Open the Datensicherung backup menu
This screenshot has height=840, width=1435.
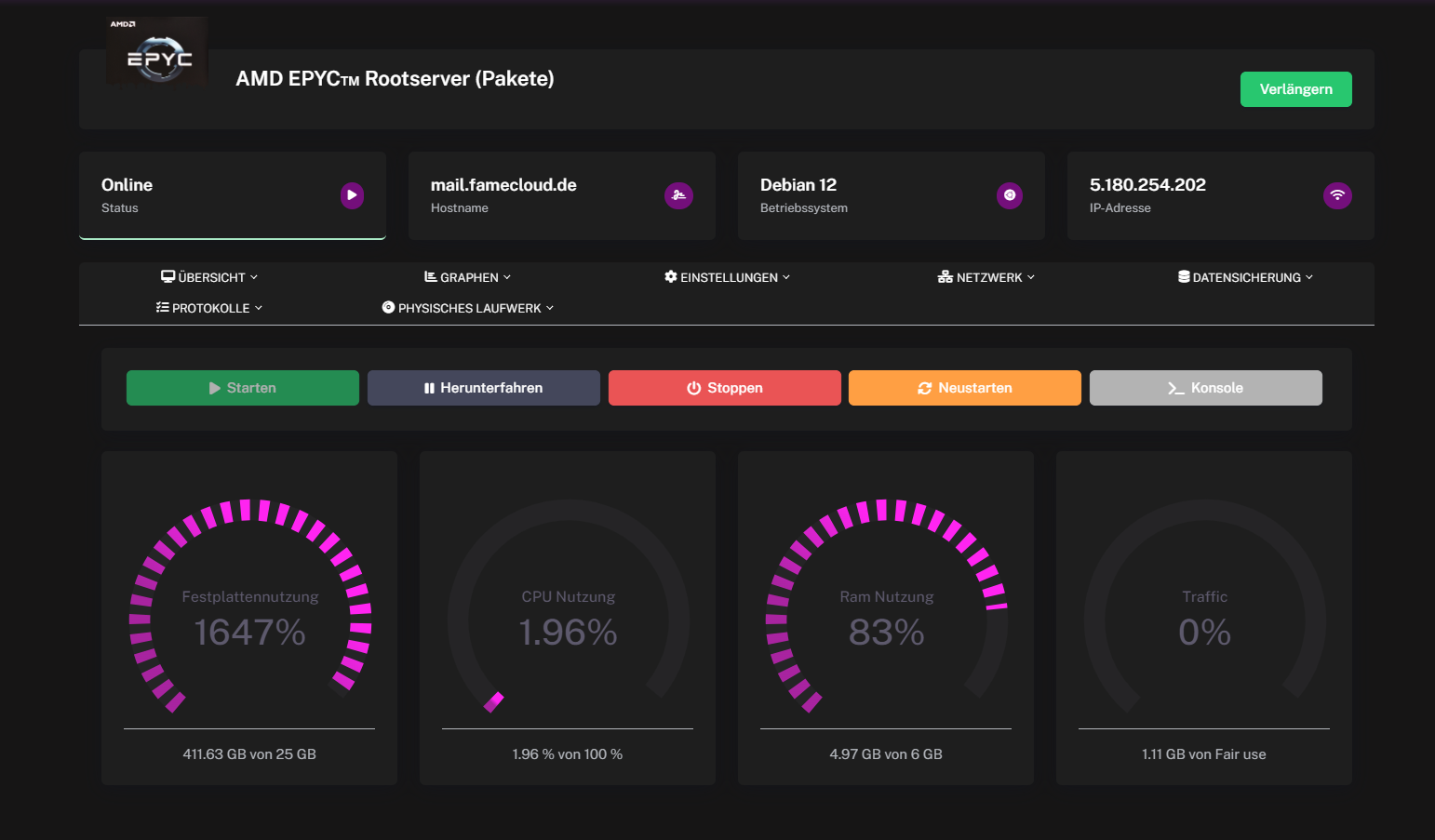pos(1245,277)
